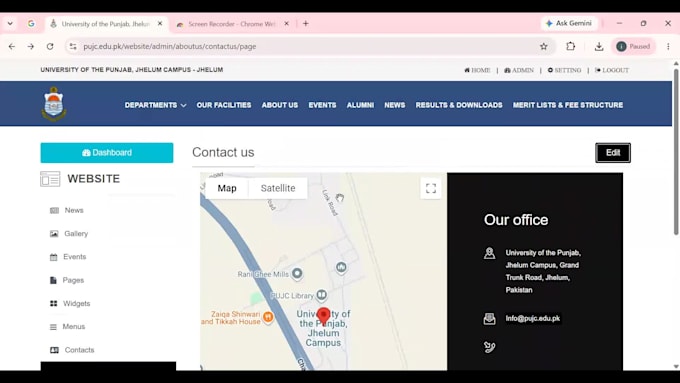Switch the map to Map view

pyautogui.click(x=227, y=188)
